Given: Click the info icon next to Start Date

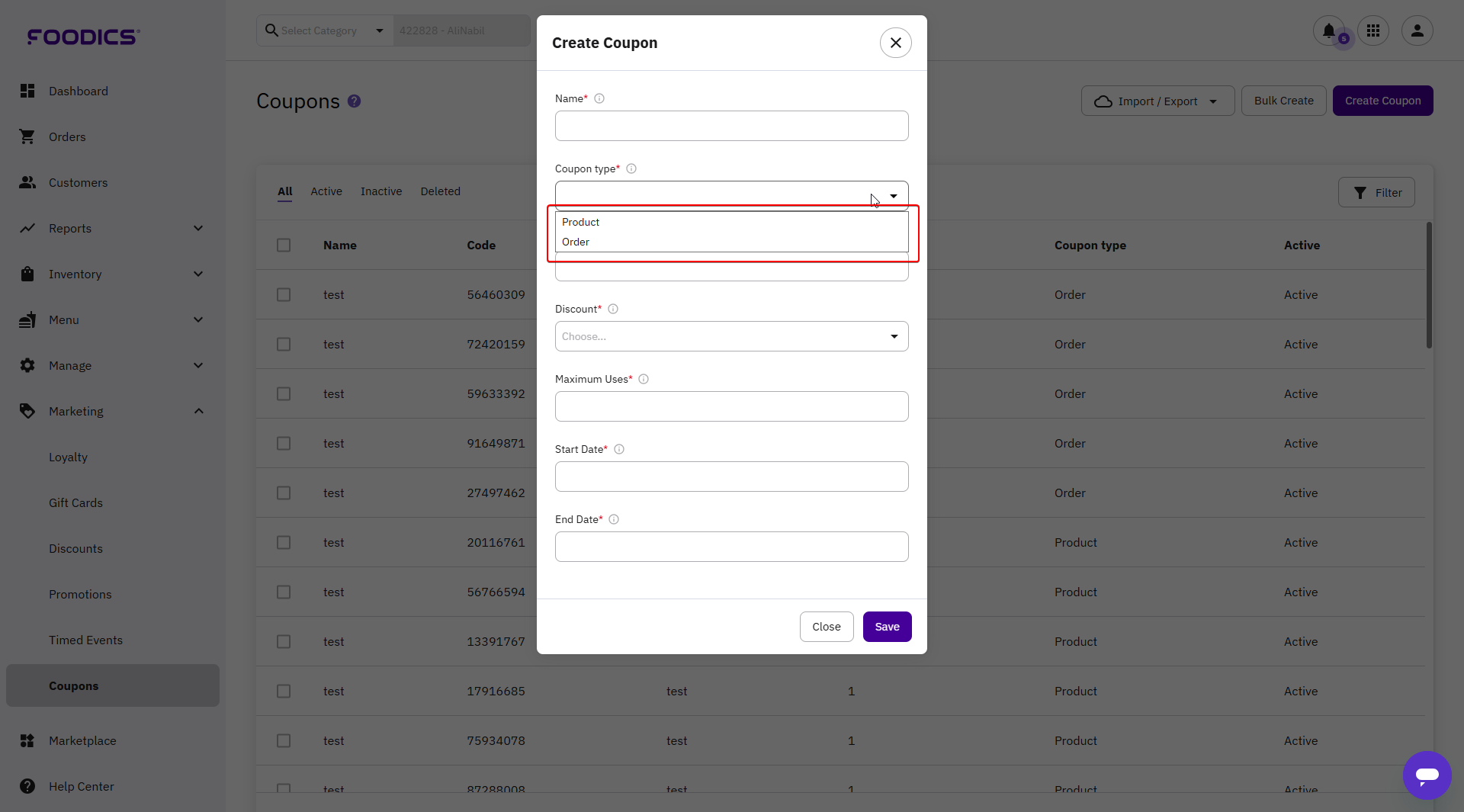Looking at the screenshot, I should click(619, 450).
